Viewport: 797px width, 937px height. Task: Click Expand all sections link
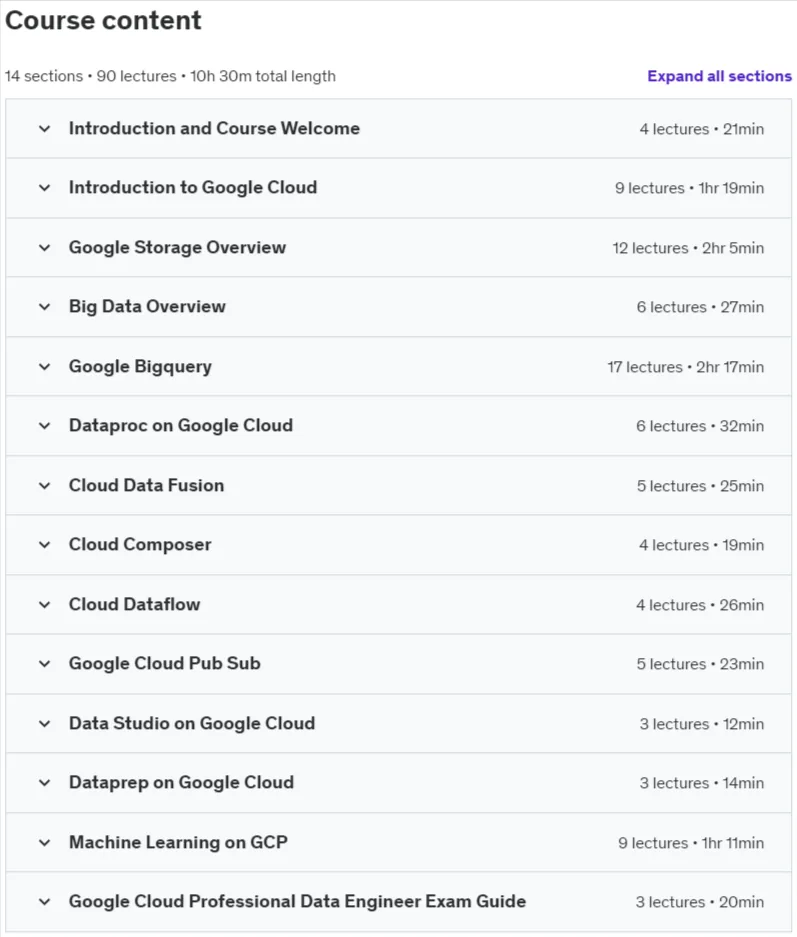719,76
